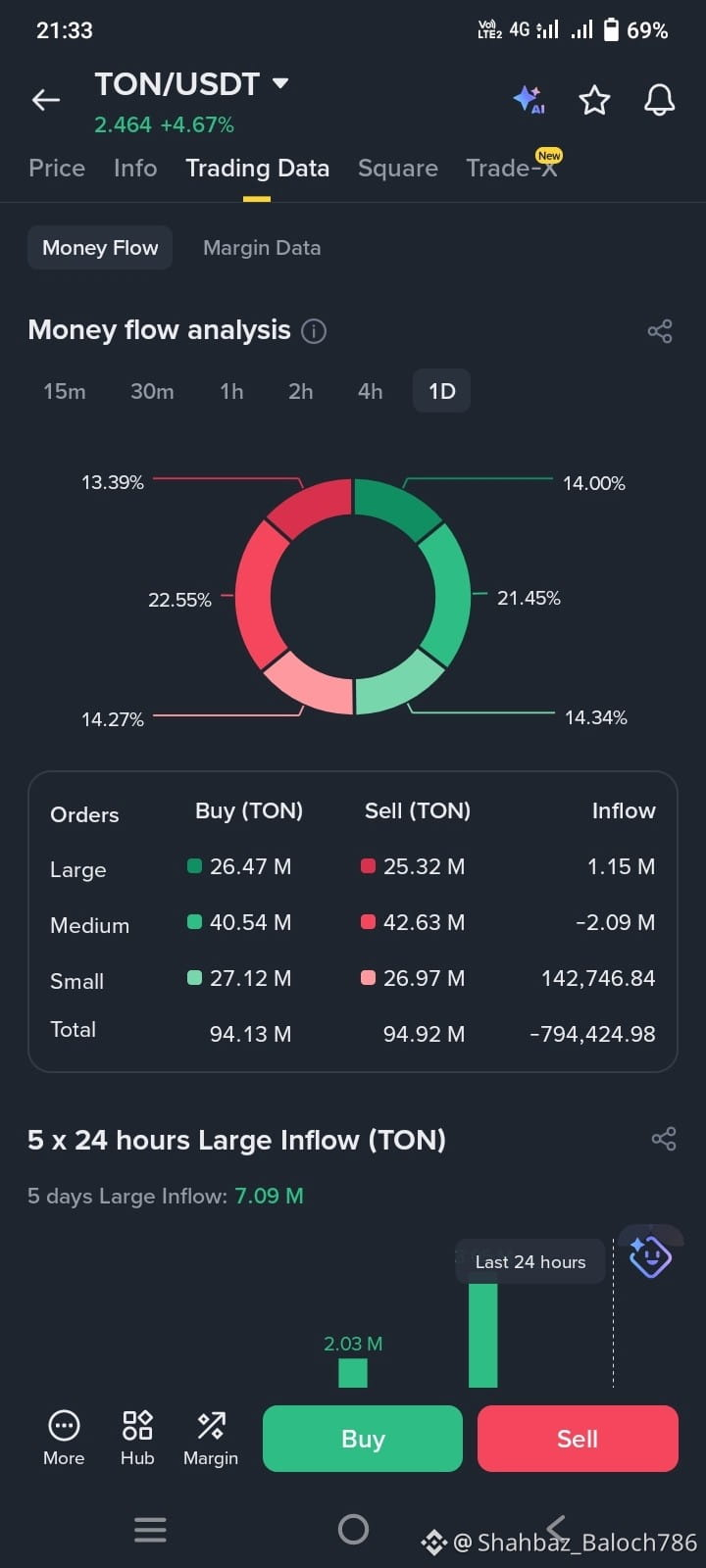706x1568 pixels.
Task: Switch to the Info tab
Action: tap(135, 168)
